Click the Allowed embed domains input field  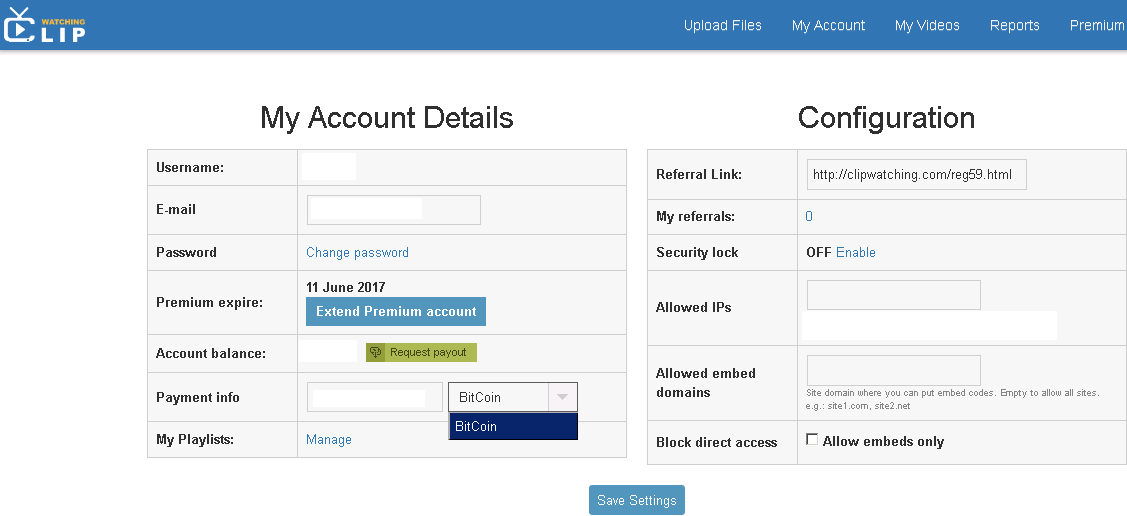[893, 370]
